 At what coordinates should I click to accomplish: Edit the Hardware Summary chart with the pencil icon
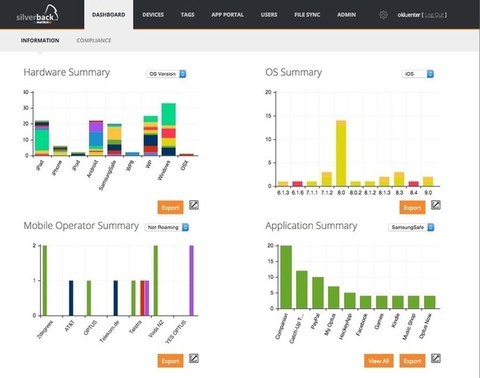click(194, 205)
